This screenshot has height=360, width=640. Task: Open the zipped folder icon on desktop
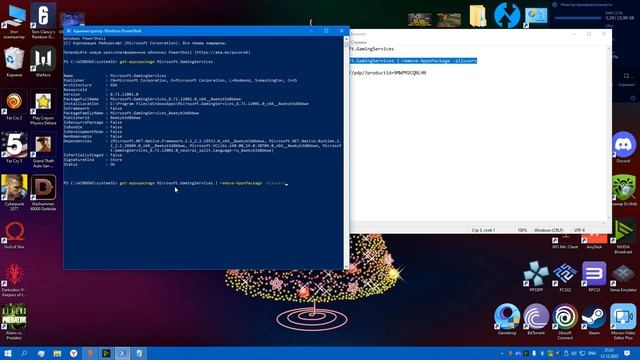(x=478, y=16)
